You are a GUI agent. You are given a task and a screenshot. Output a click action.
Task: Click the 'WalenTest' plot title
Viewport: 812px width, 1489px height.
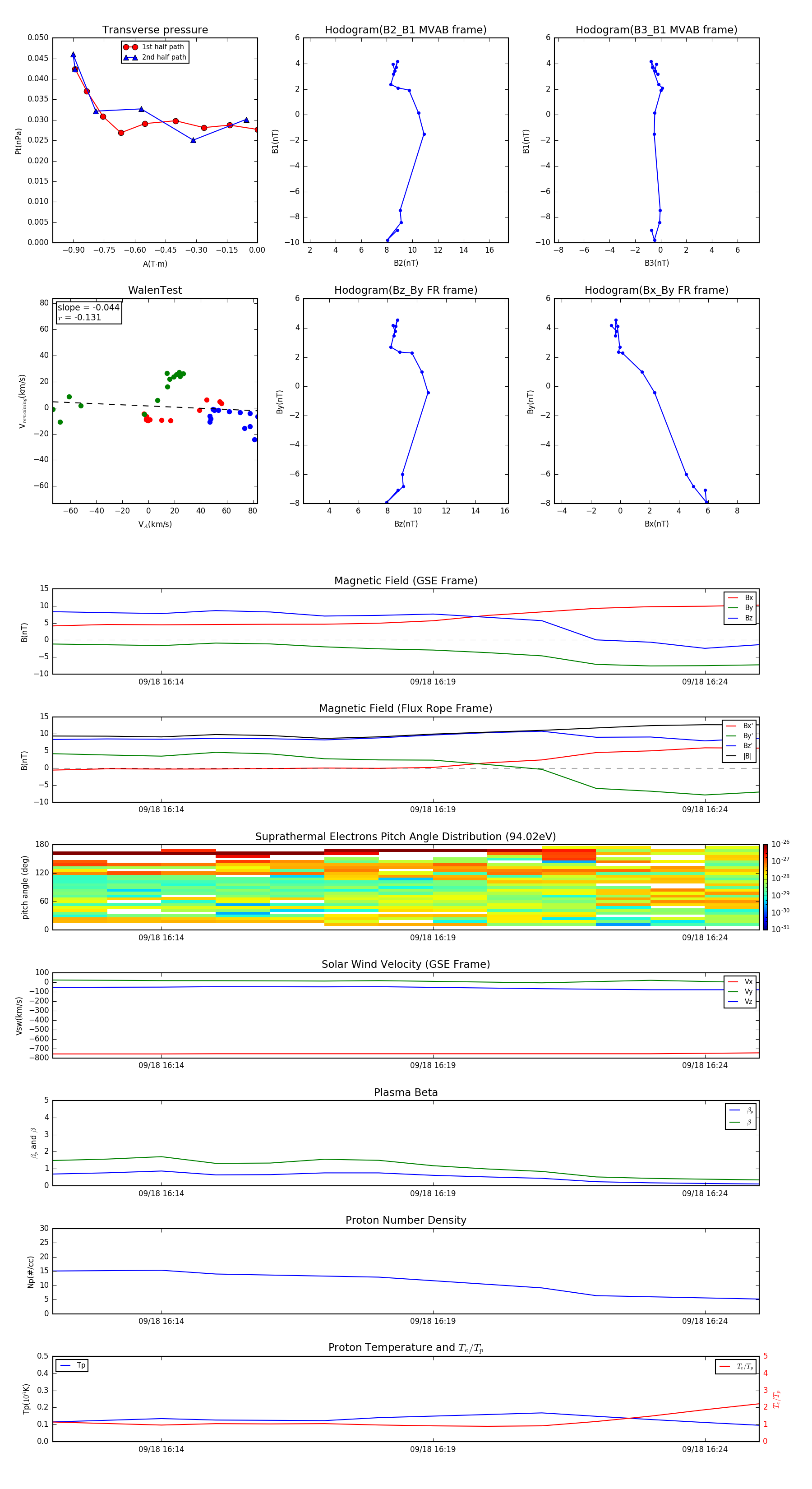155,290
